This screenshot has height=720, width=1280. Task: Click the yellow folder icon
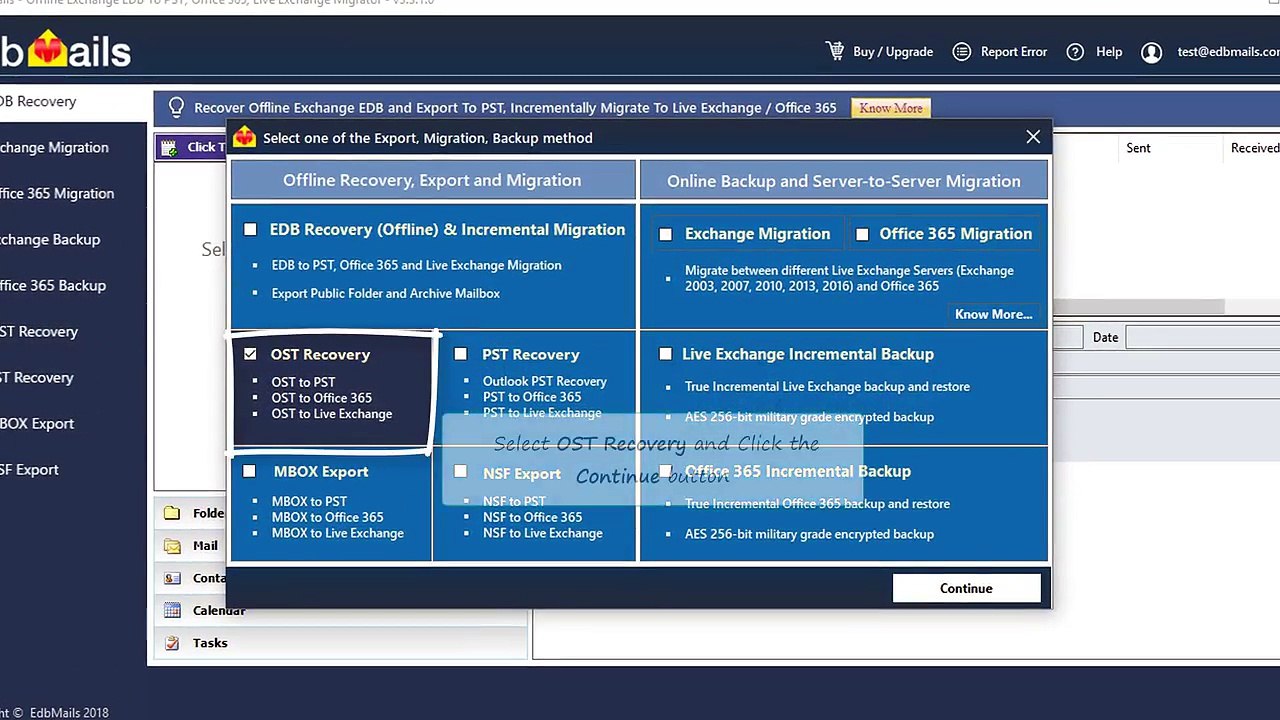173,513
